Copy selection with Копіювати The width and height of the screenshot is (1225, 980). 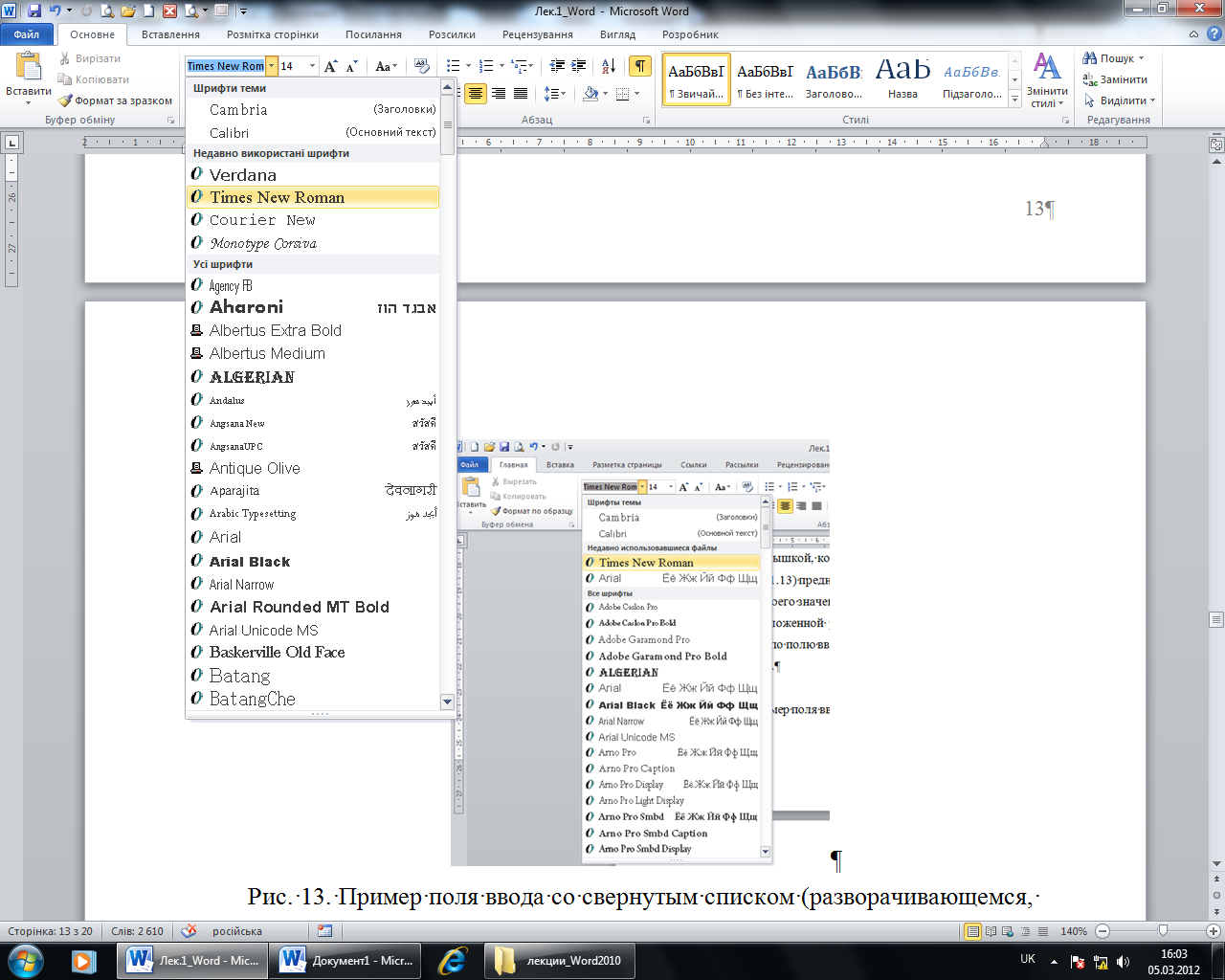pyautogui.click(x=94, y=79)
